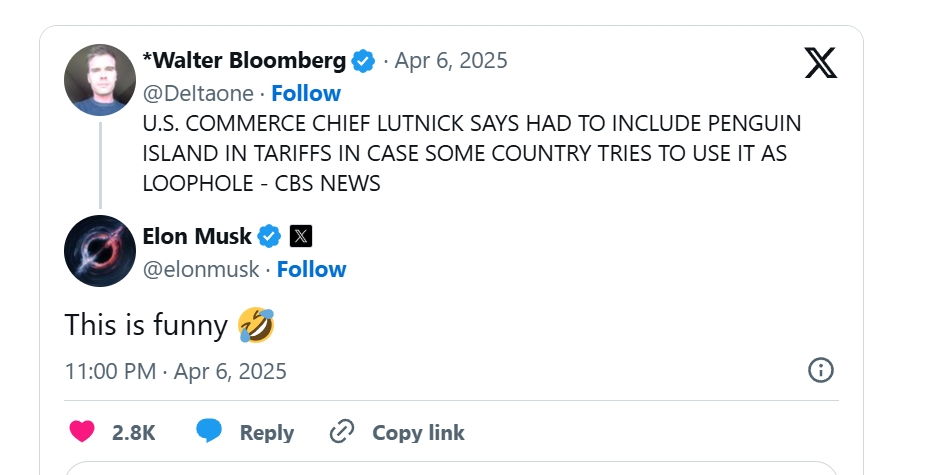Viewport: 930px width, 475px height.
Task: Click Elon Musk's profile avatar
Action: pyautogui.click(x=100, y=251)
